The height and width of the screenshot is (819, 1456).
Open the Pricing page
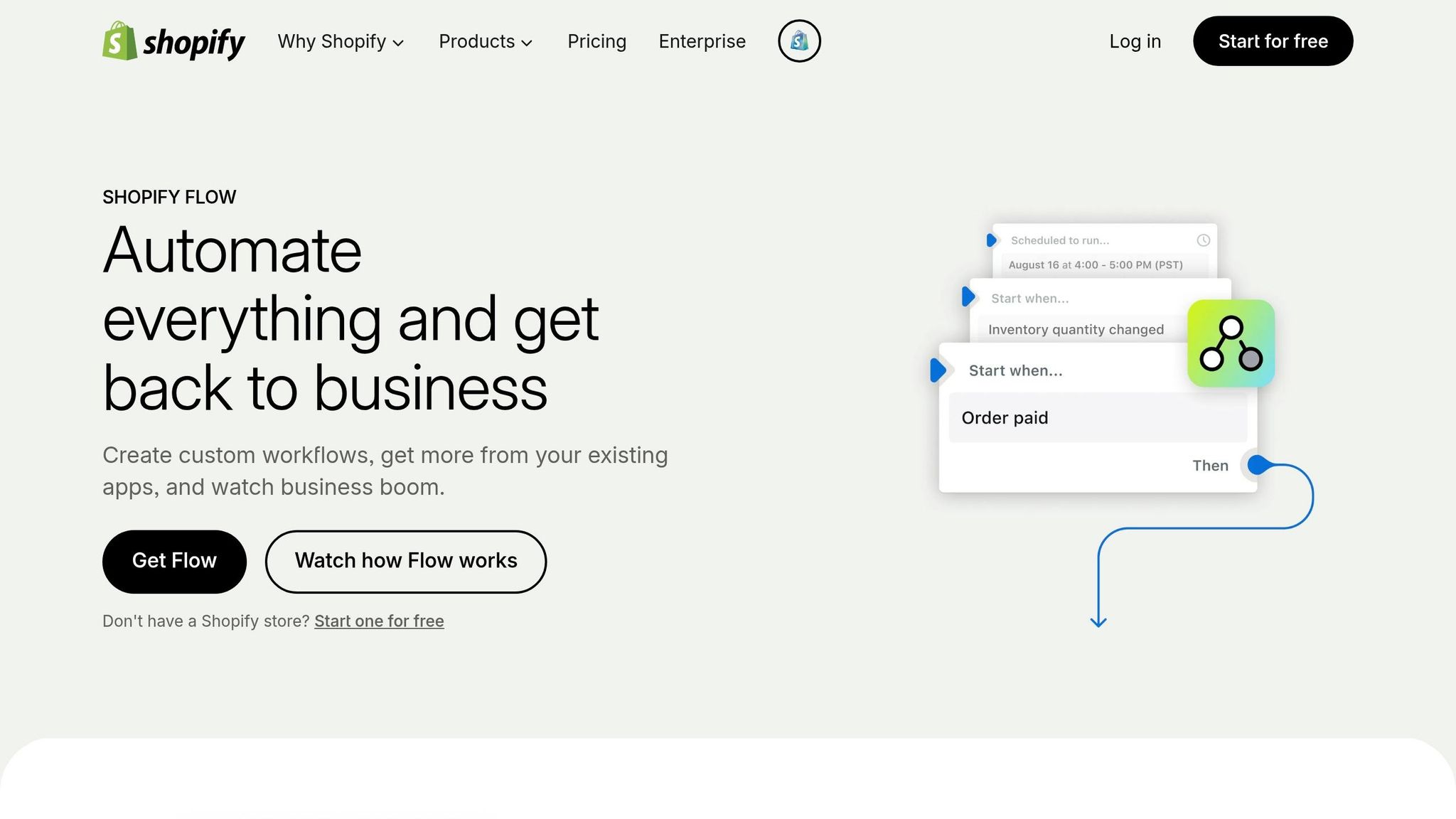596,41
